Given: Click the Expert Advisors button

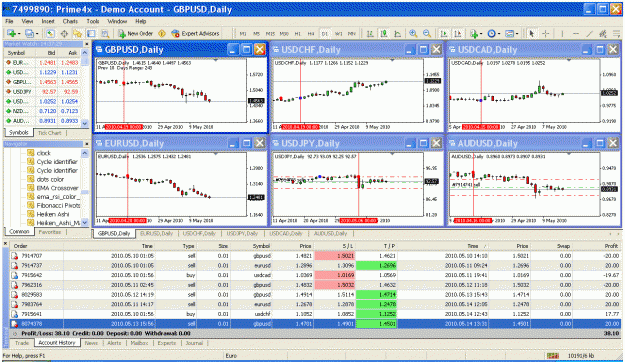Looking at the screenshot, I should (x=195, y=34).
